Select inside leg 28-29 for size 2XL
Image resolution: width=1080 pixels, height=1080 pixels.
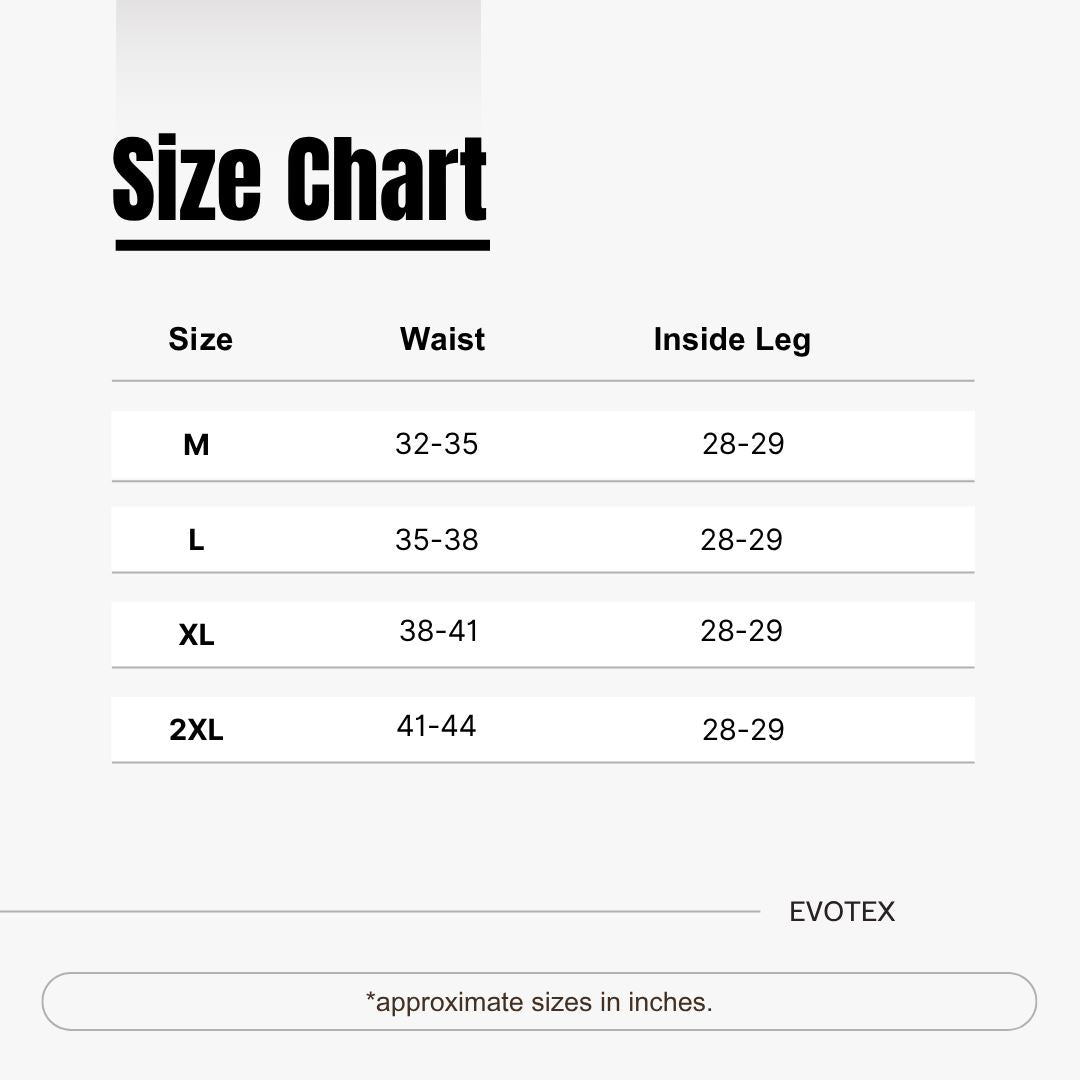point(743,730)
